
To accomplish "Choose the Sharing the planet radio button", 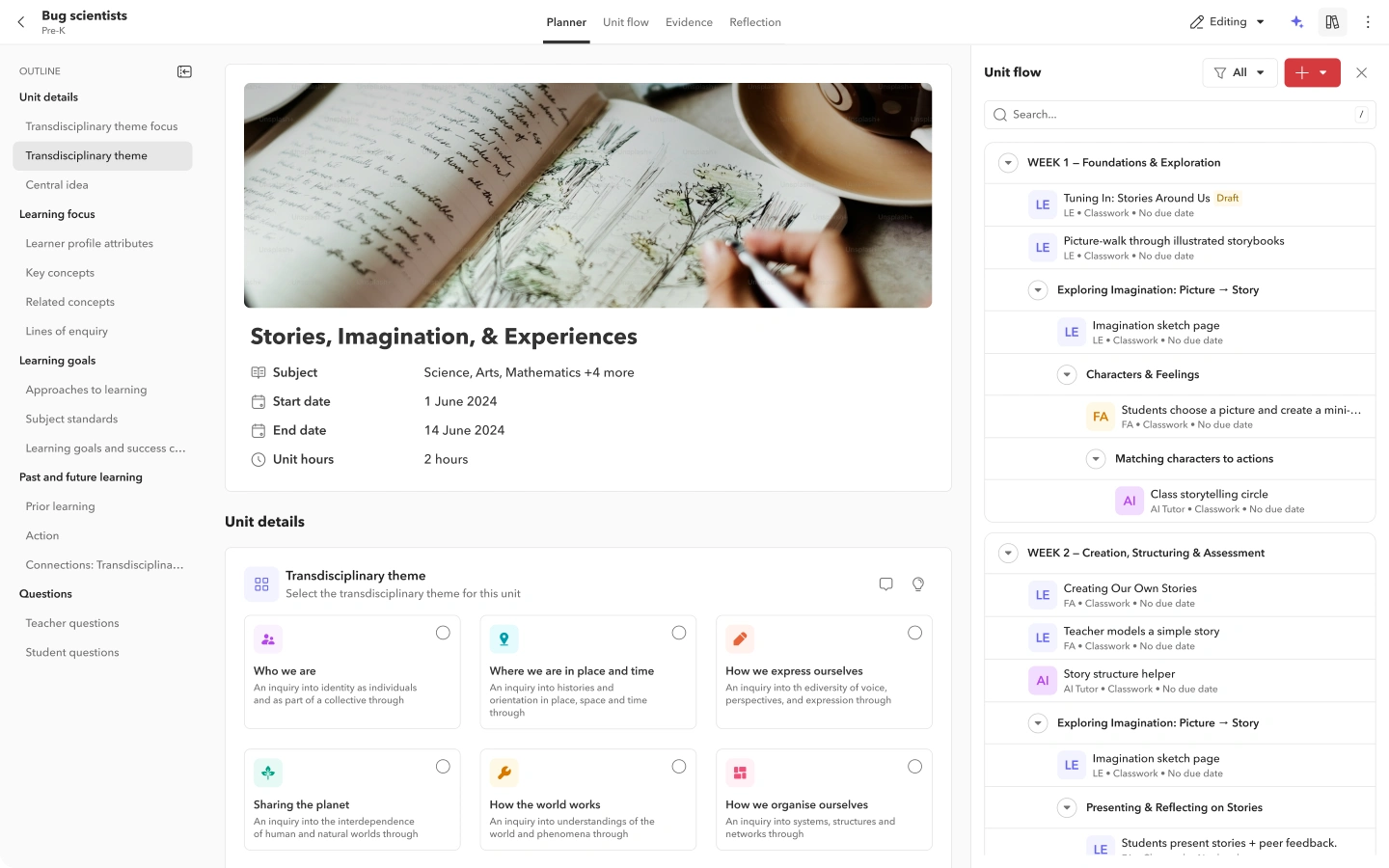I will tap(443, 767).
